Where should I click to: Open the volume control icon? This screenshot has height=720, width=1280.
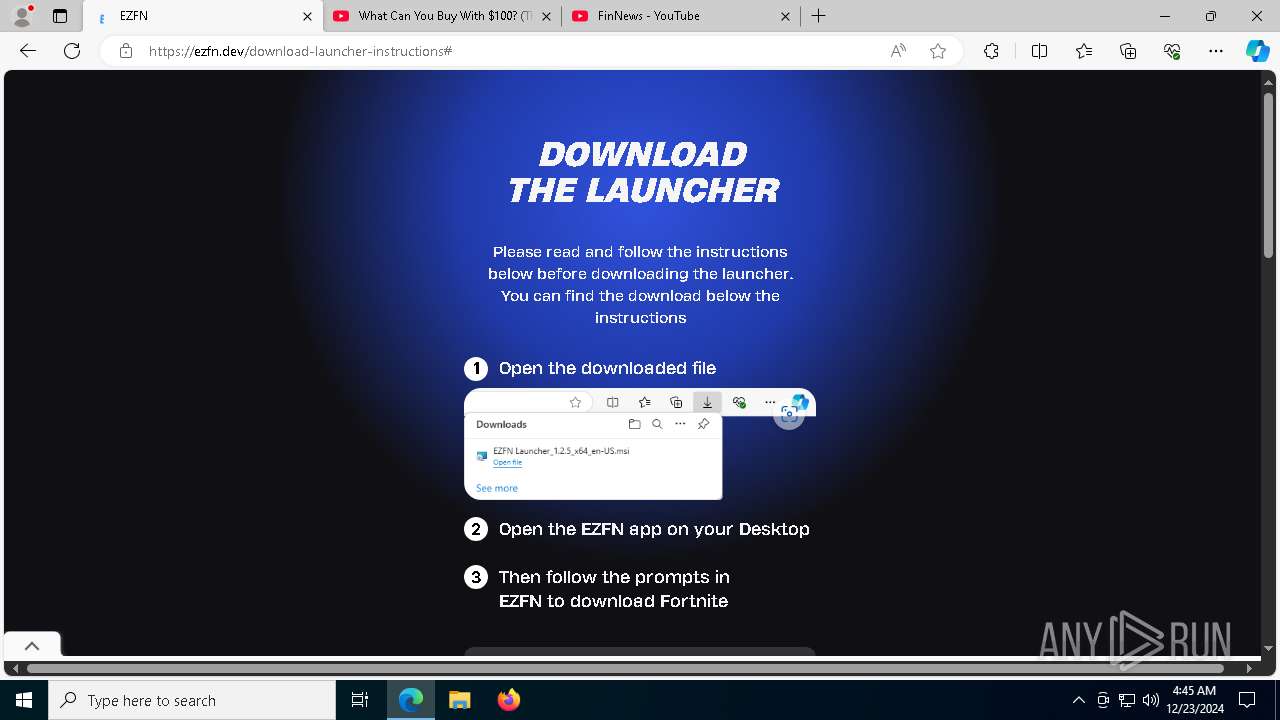pyautogui.click(x=1150, y=700)
